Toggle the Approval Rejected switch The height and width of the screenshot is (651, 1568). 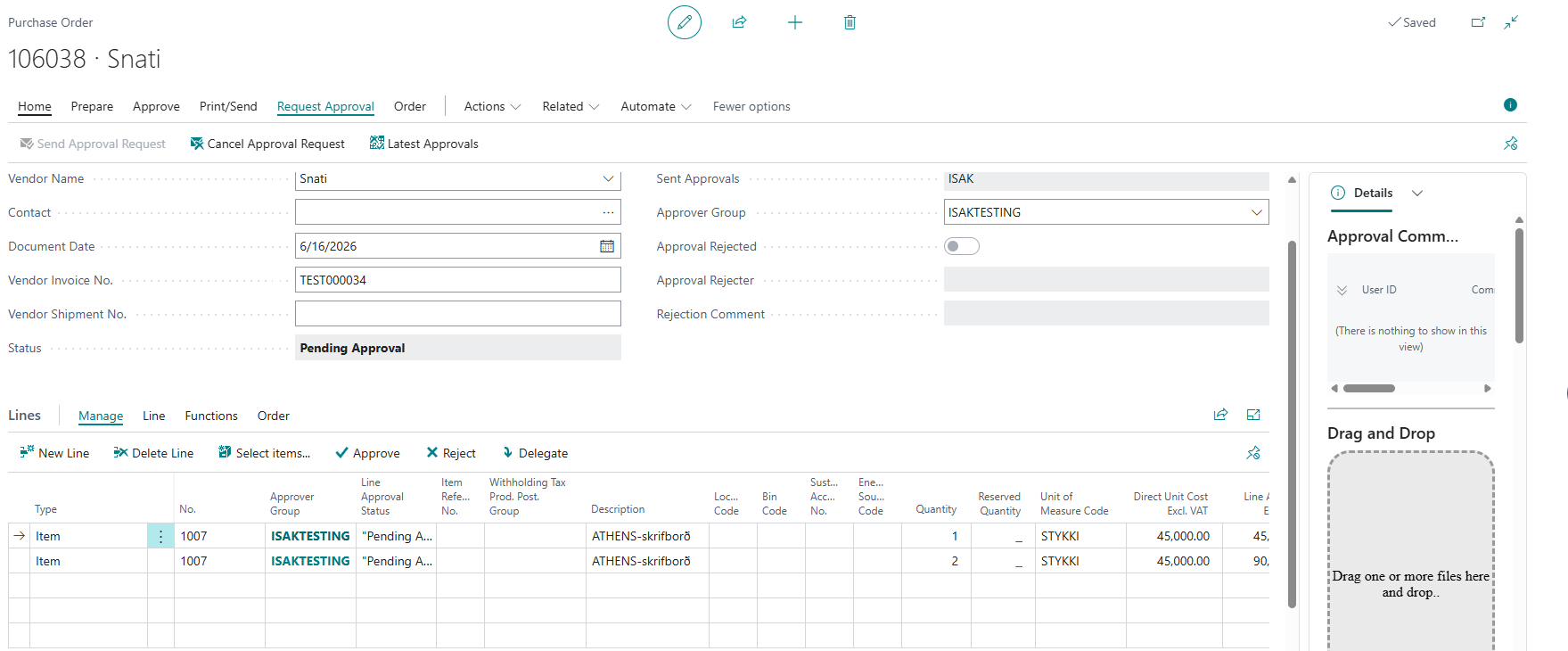tap(962, 246)
